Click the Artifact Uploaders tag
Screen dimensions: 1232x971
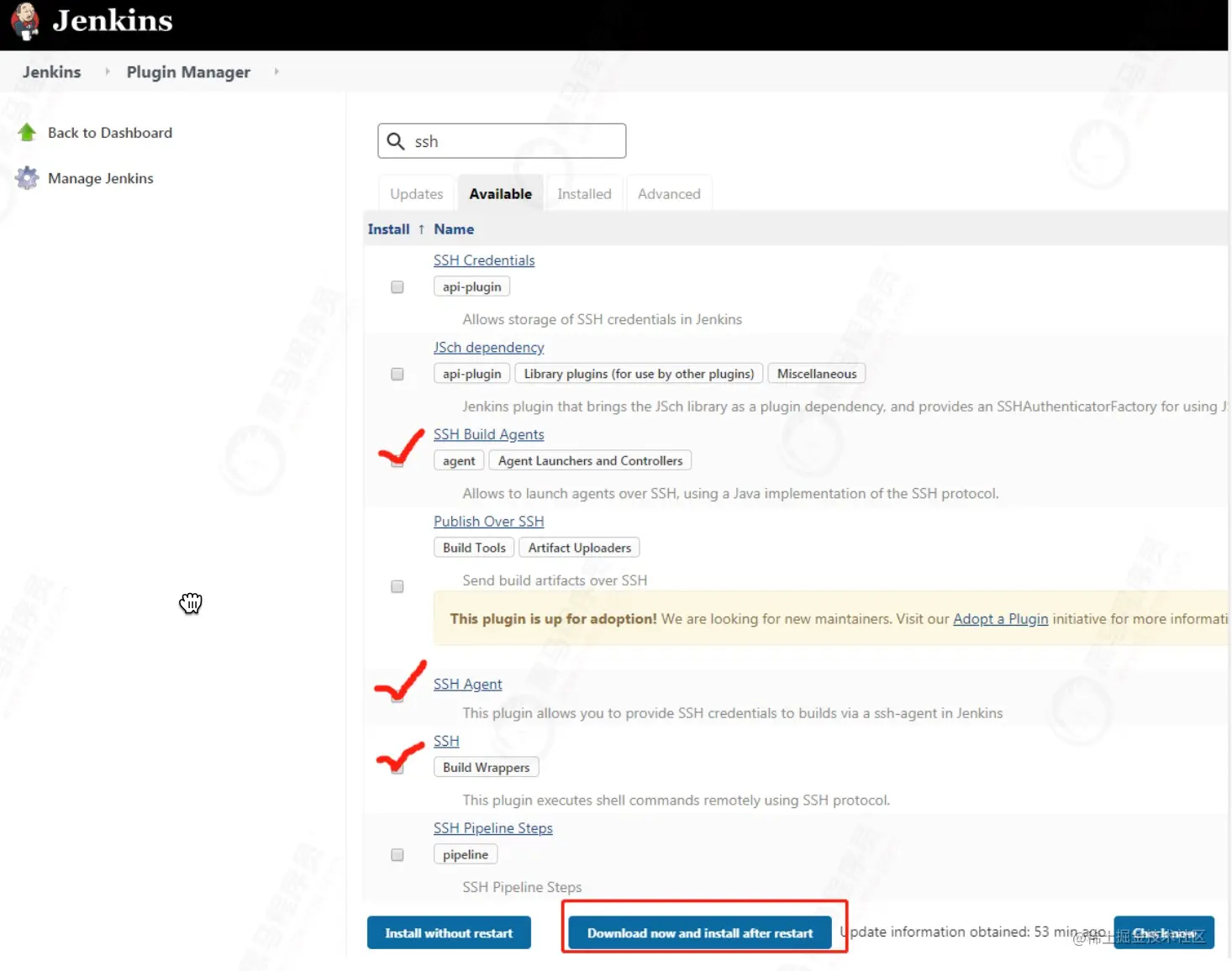point(579,548)
